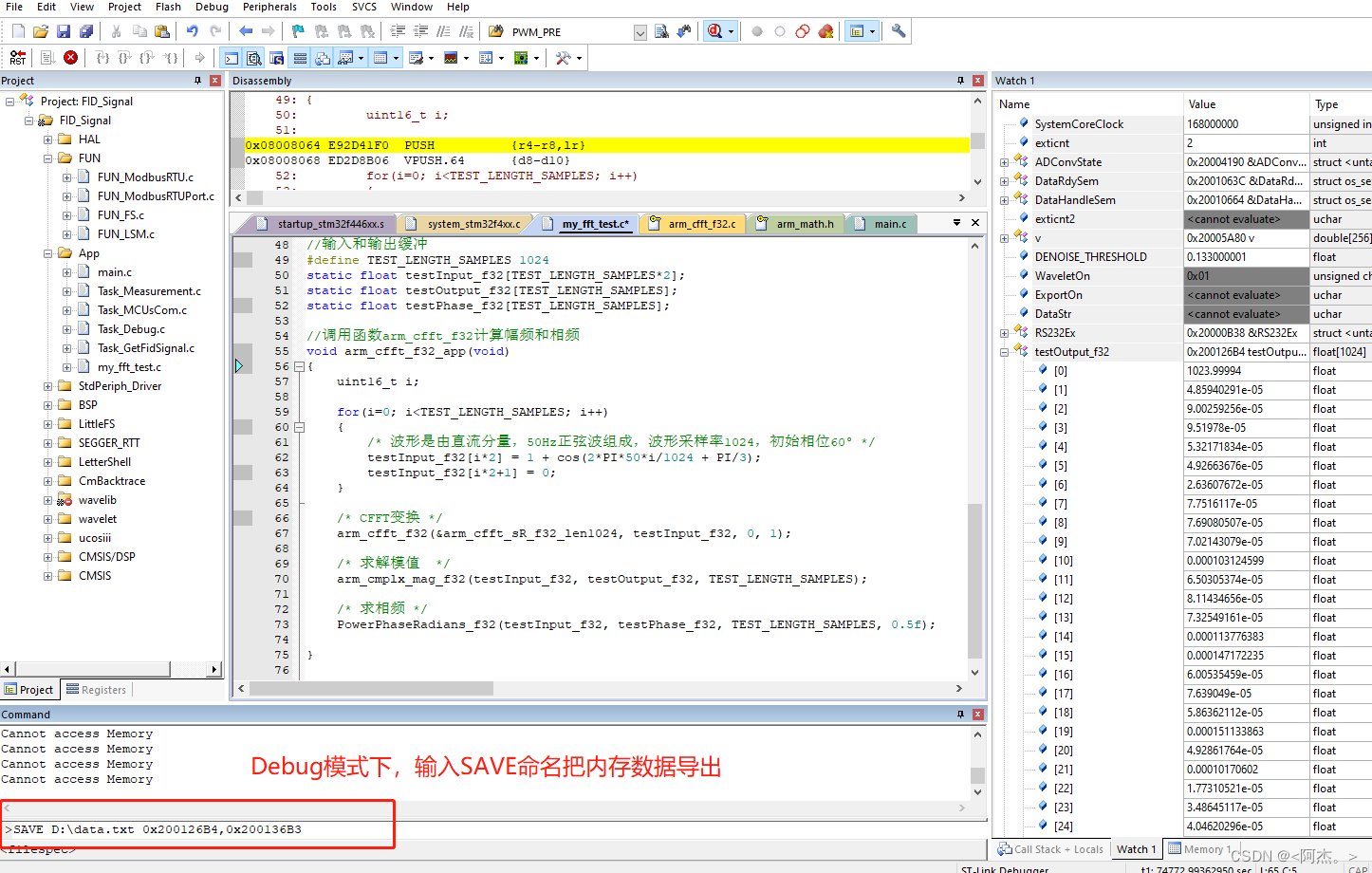Open the Command Window icon
The image size is (1372, 873).
tap(231, 57)
